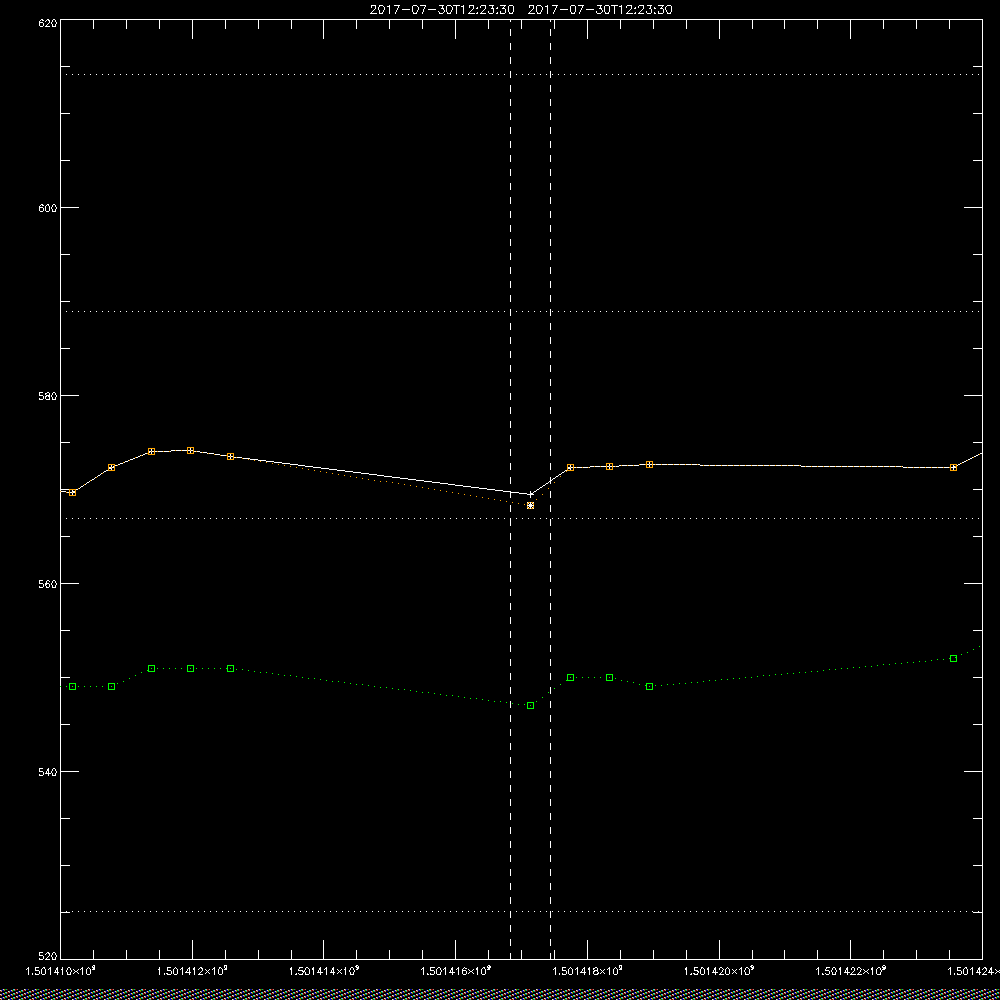Click the 1.501420×10⁹ x-axis label

(719, 971)
